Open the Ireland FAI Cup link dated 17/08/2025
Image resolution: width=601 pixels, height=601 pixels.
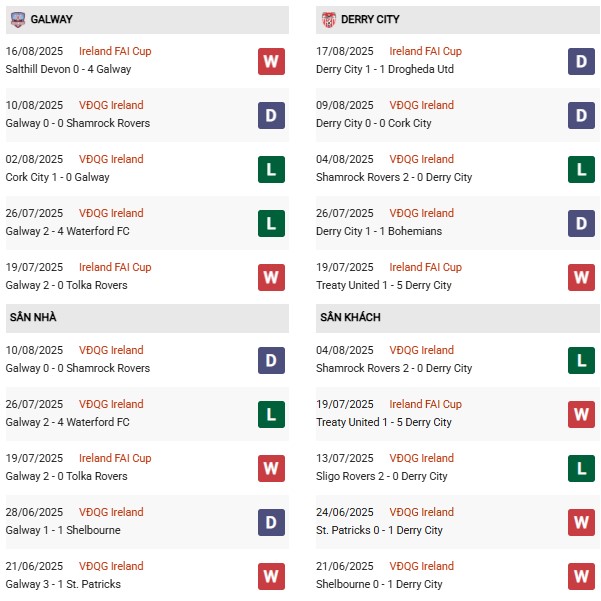coord(426,51)
